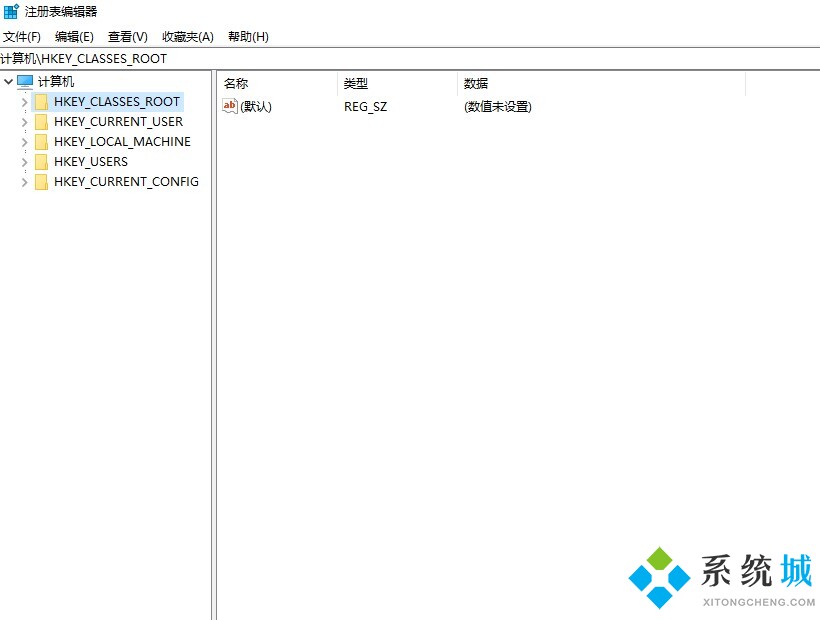The image size is (820, 620).
Task: Open the 查看(V) menu
Action: [x=128, y=37]
